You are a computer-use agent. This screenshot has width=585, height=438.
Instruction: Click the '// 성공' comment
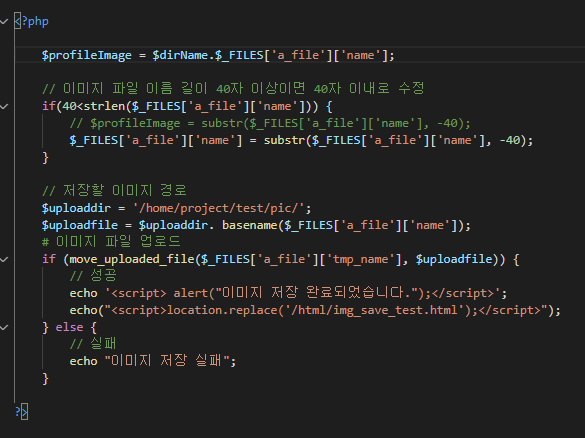93,276
